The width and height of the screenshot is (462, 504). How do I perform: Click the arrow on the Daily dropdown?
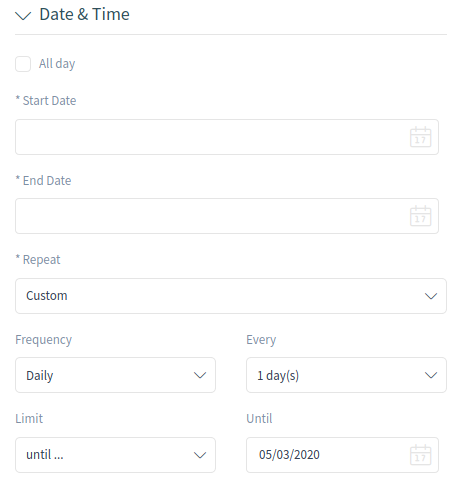click(200, 375)
